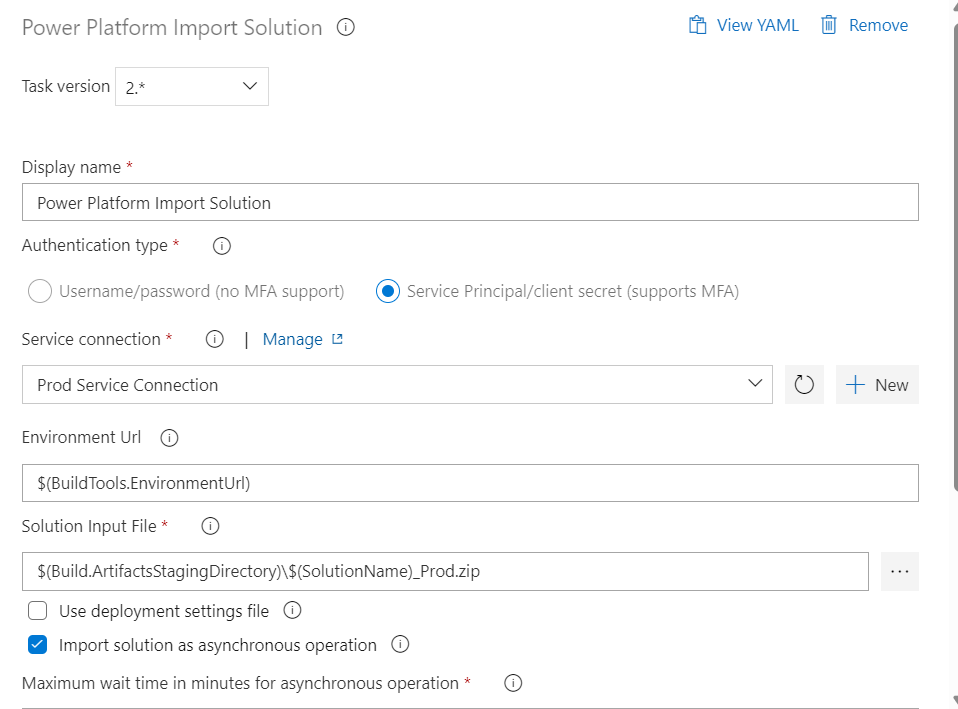
Task: Select Username/password authentication radio button
Action: point(40,291)
